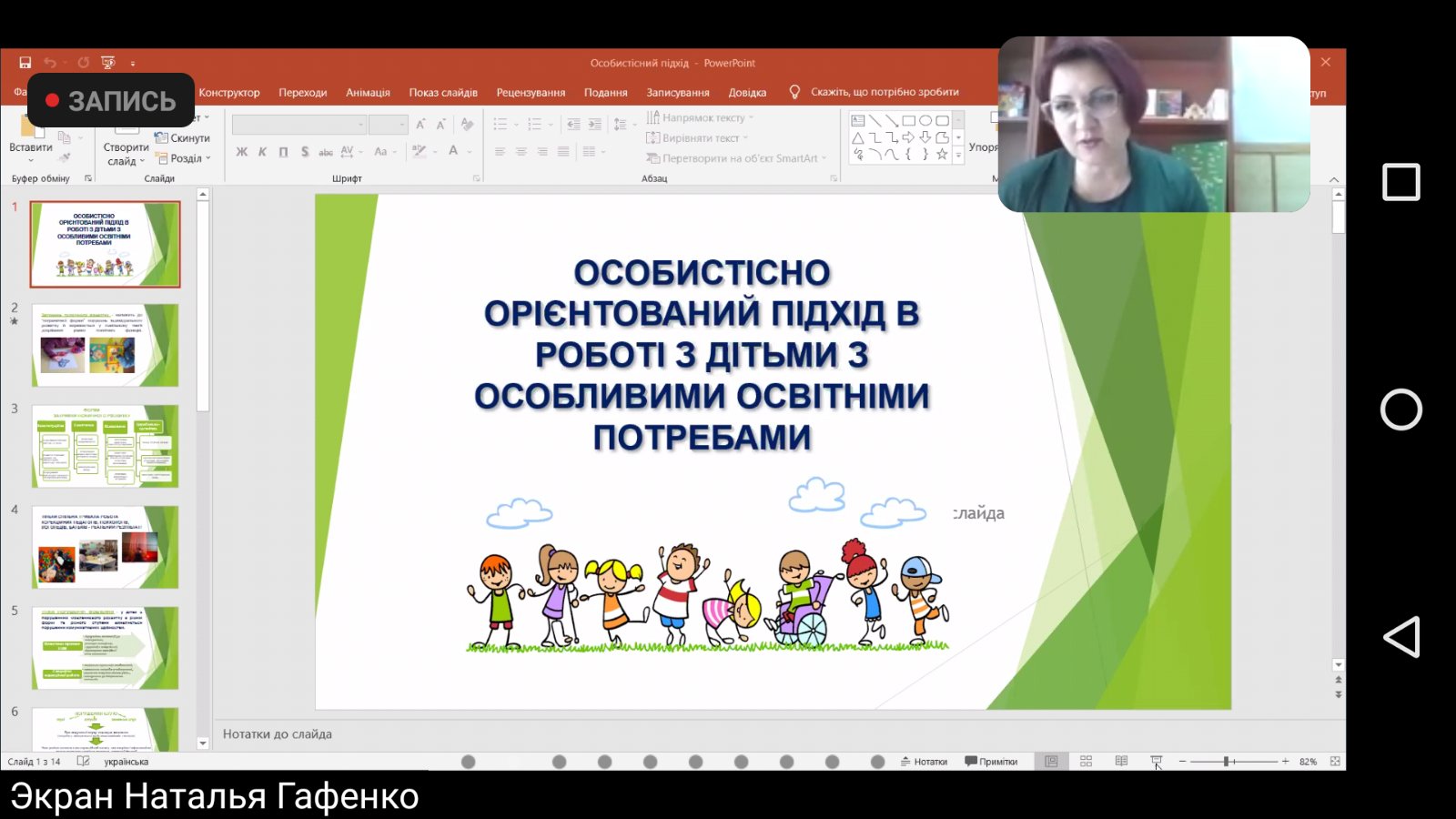The width and height of the screenshot is (1456, 819).
Task: Open the columns options
Action: 592,152
